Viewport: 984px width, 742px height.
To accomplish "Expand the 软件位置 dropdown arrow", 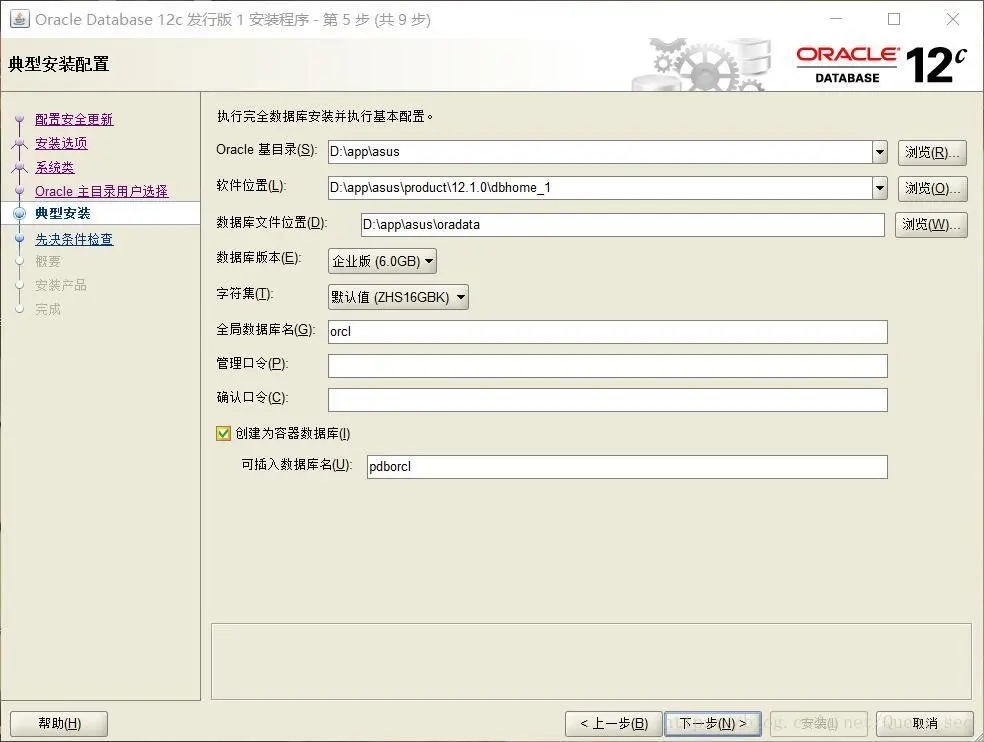I will [x=880, y=188].
